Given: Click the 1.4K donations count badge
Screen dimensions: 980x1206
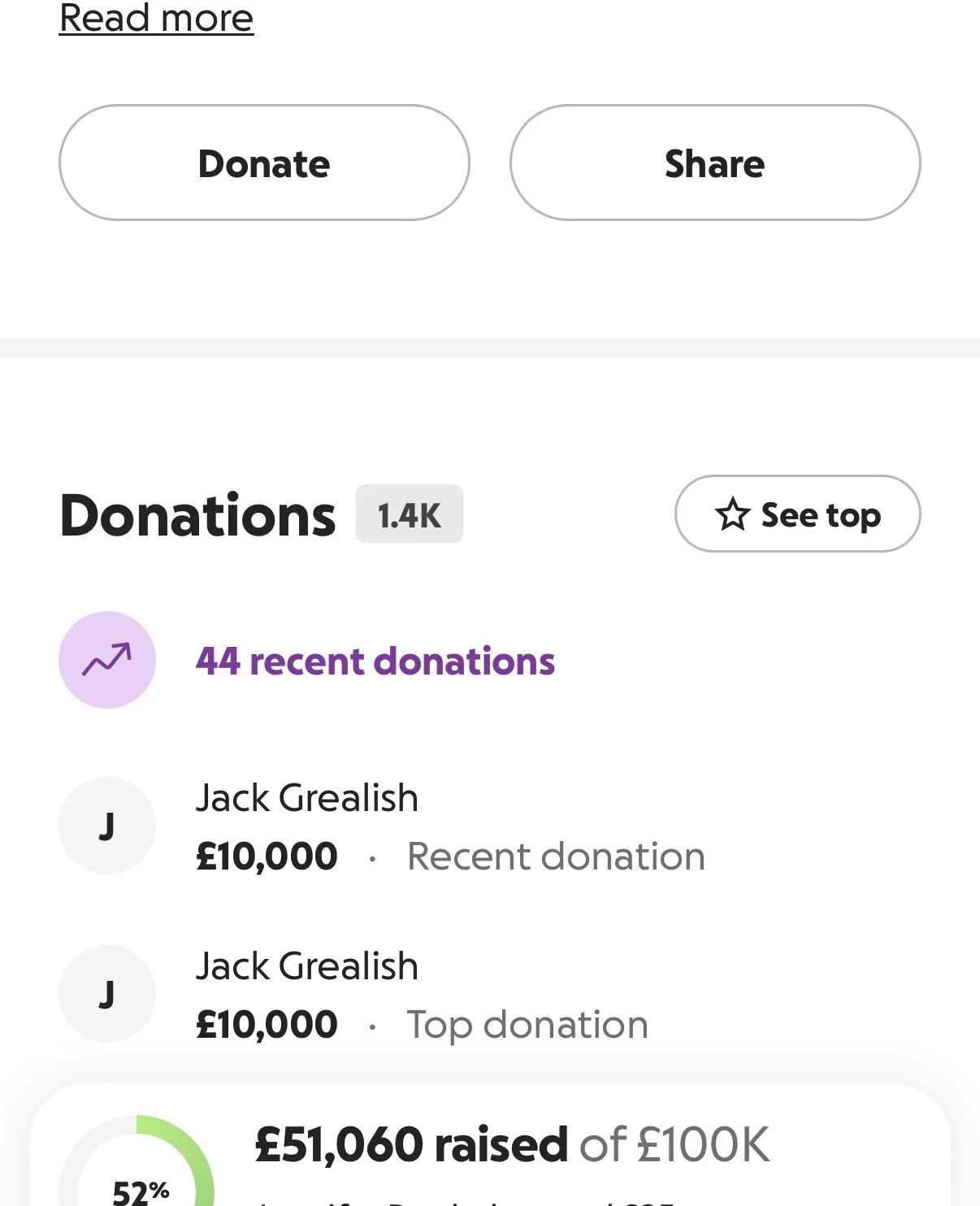Looking at the screenshot, I should (x=410, y=514).
